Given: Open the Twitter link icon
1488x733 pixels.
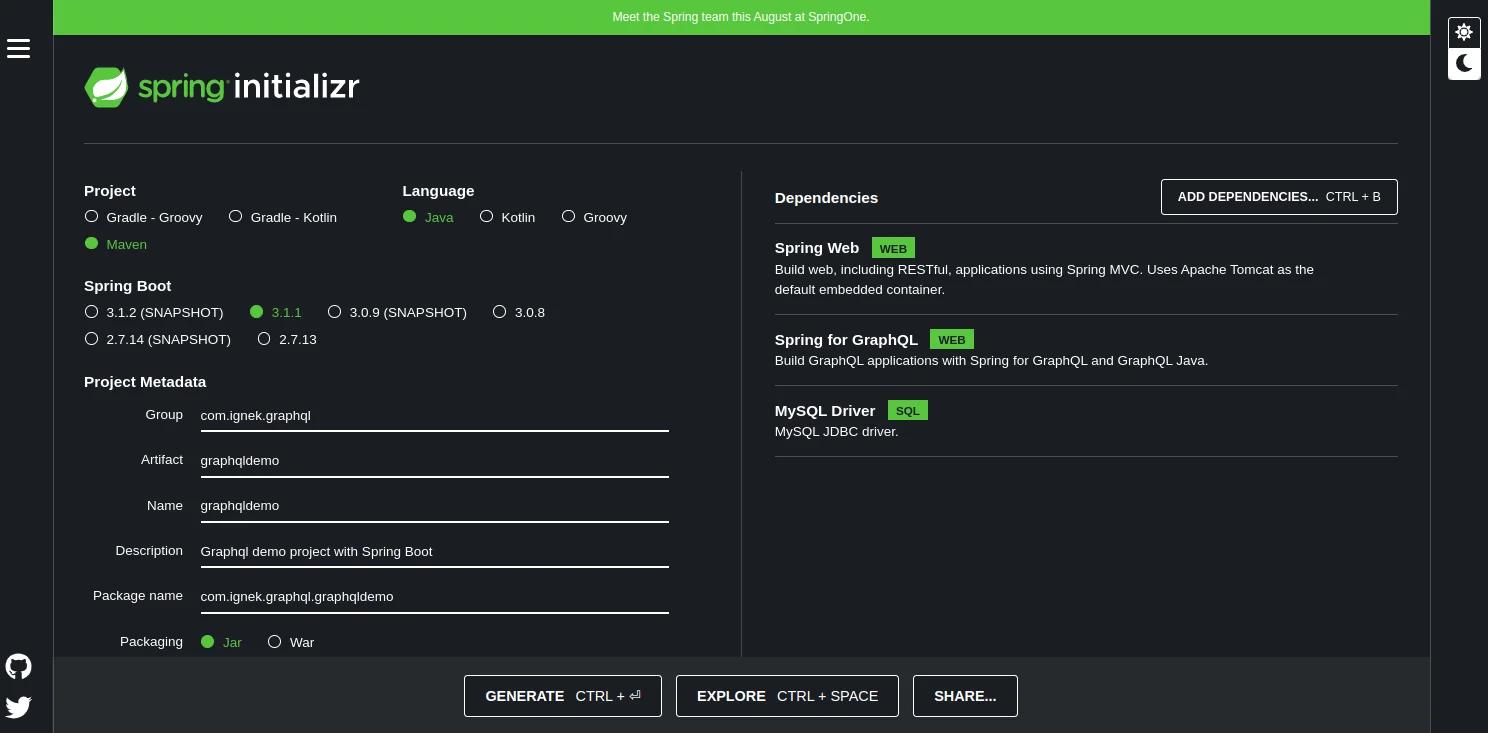Looking at the screenshot, I should coord(19,707).
